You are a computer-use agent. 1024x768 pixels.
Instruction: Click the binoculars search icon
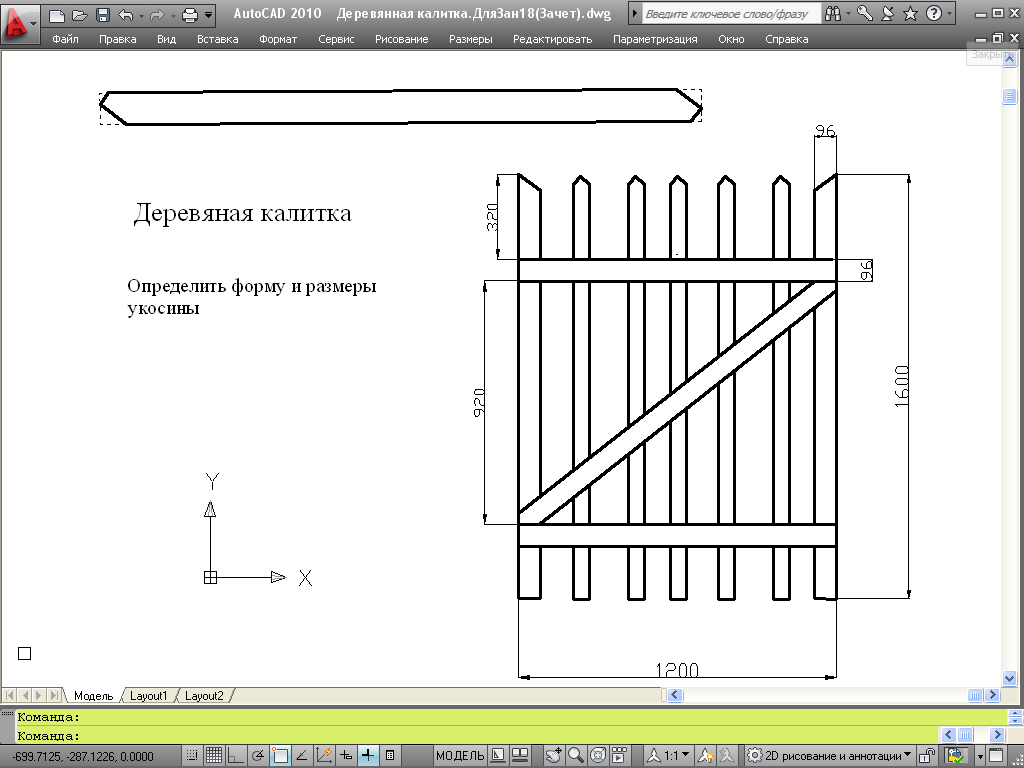click(833, 14)
